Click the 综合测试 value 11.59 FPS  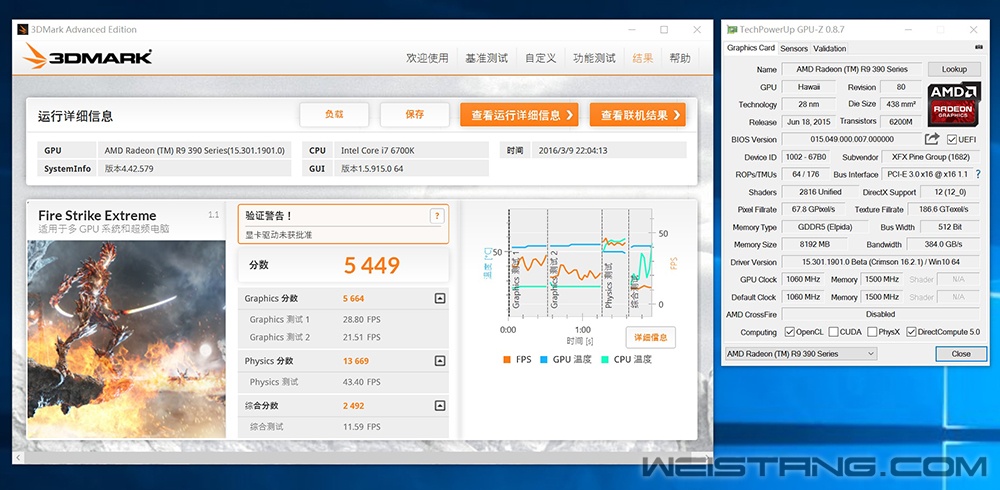coord(362,426)
